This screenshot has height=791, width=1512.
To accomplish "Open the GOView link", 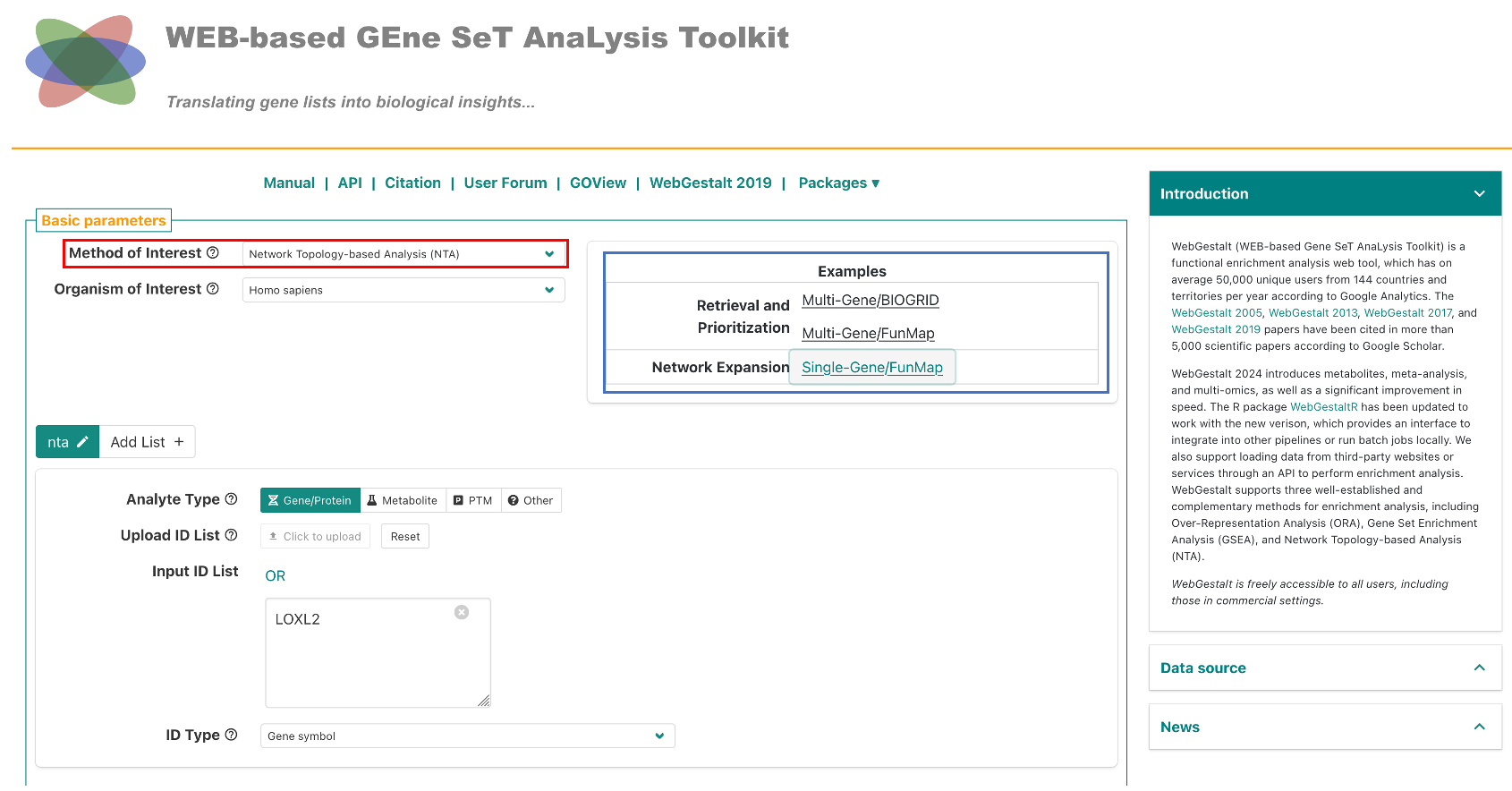I will click(x=598, y=183).
